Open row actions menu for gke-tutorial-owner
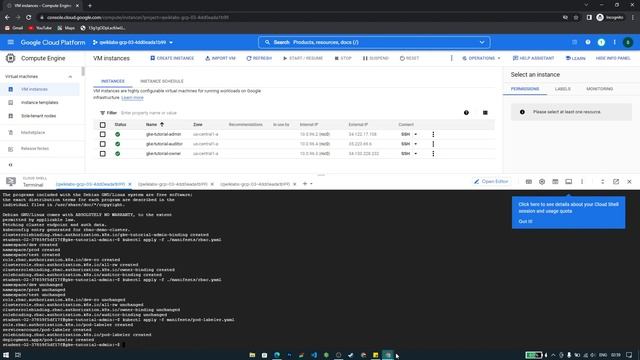Viewport: 640px width, 360px height. coord(433,154)
